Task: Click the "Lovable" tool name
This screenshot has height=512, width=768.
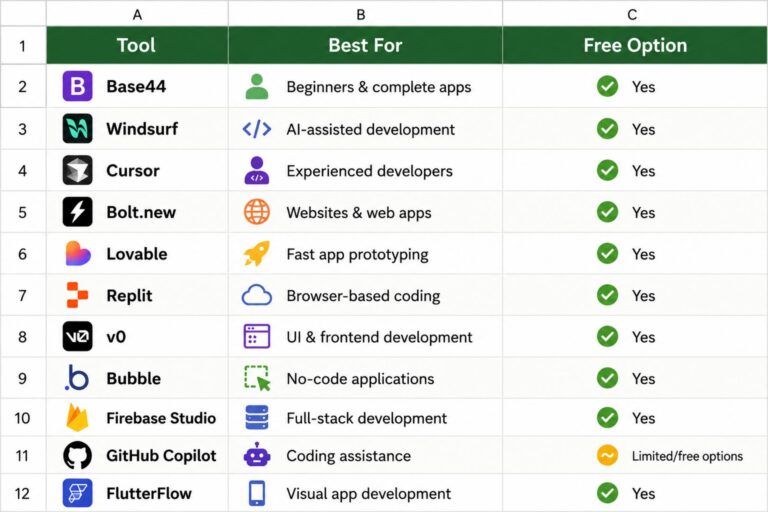Action: (x=137, y=254)
